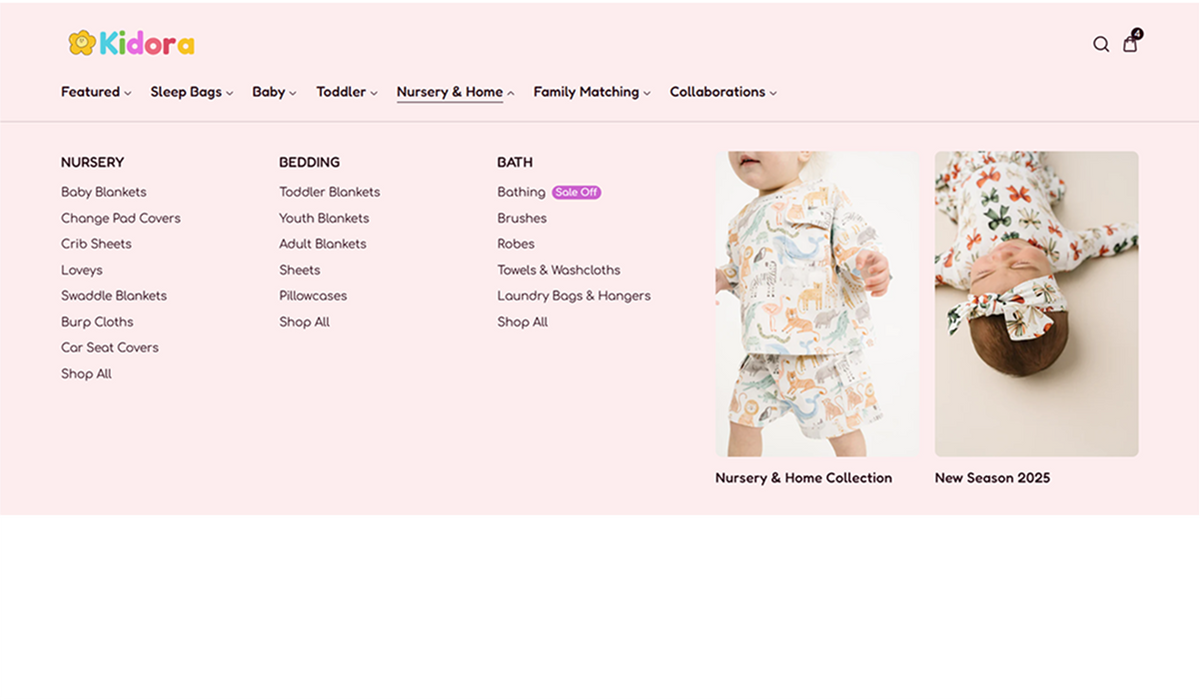Click the search magnifier icon

click(x=1101, y=44)
